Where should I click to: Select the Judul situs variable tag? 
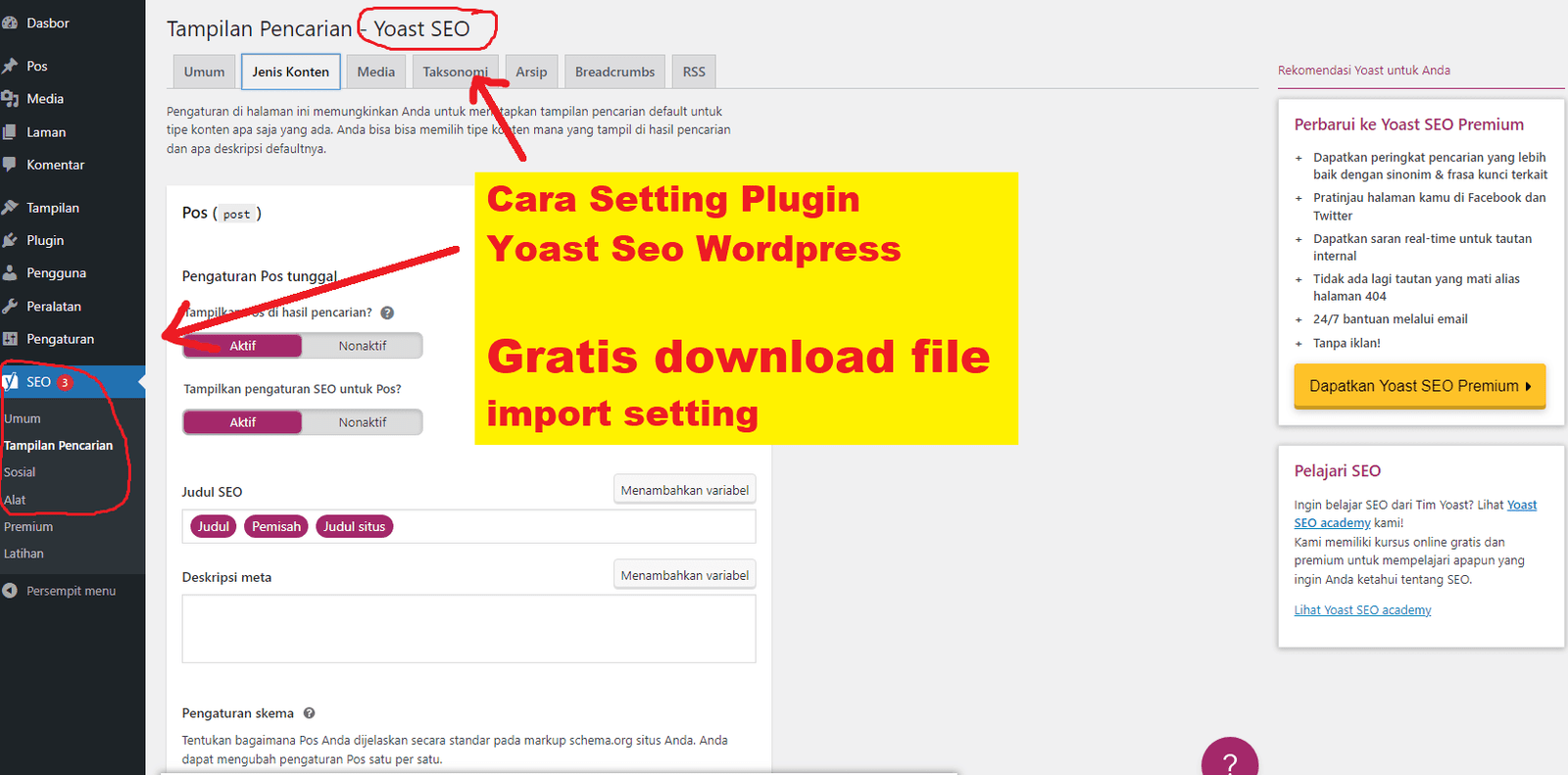[x=354, y=526]
